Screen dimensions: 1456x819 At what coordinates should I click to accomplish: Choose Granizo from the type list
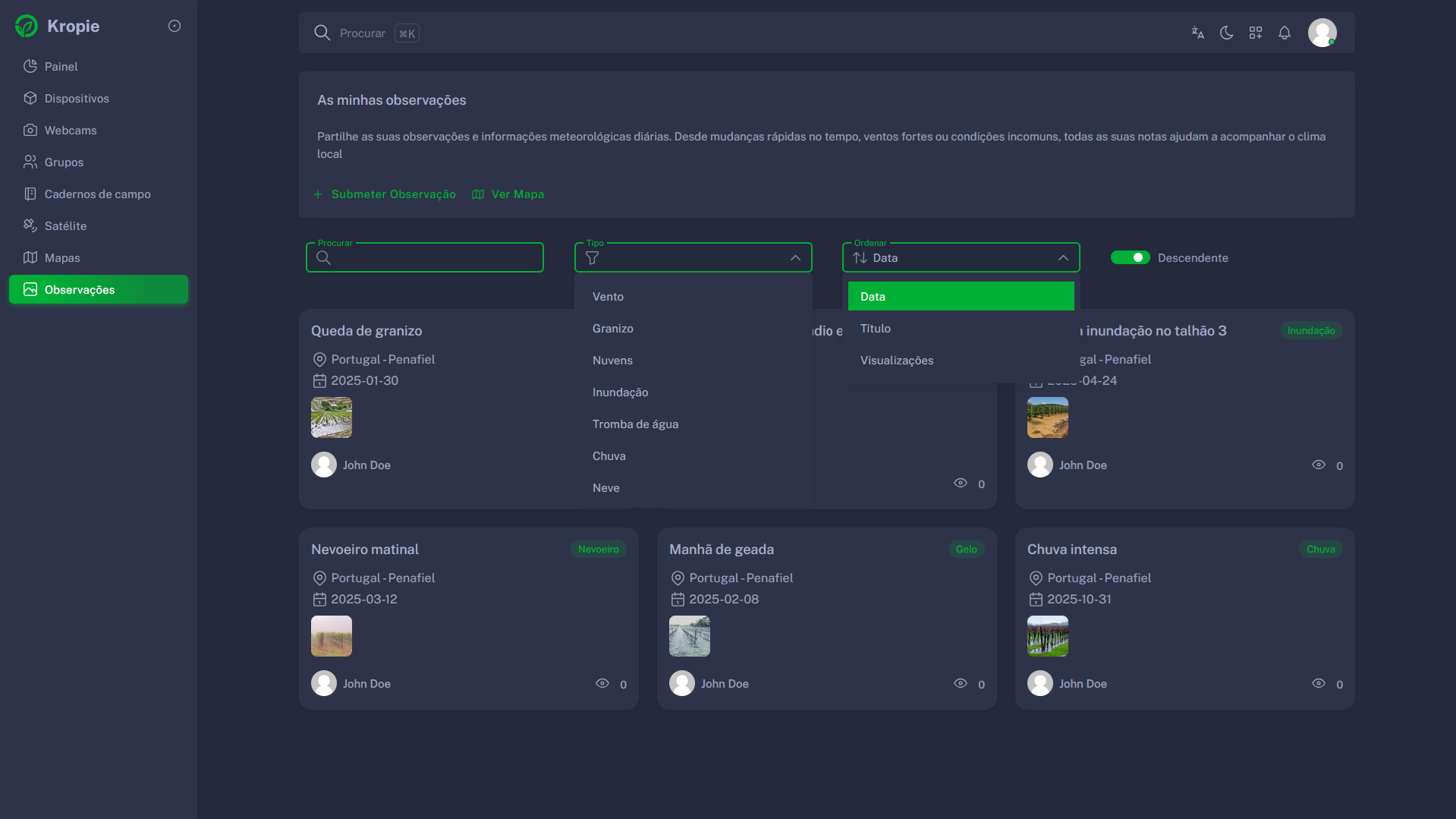(612, 329)
